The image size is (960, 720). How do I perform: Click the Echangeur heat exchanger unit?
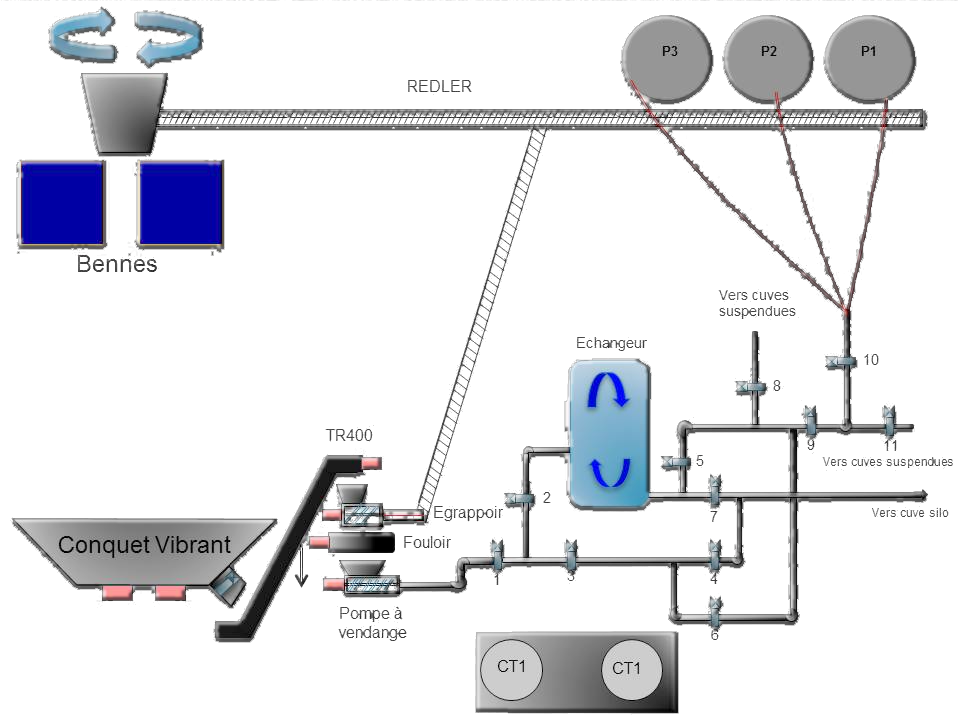[x=609, y=434]
